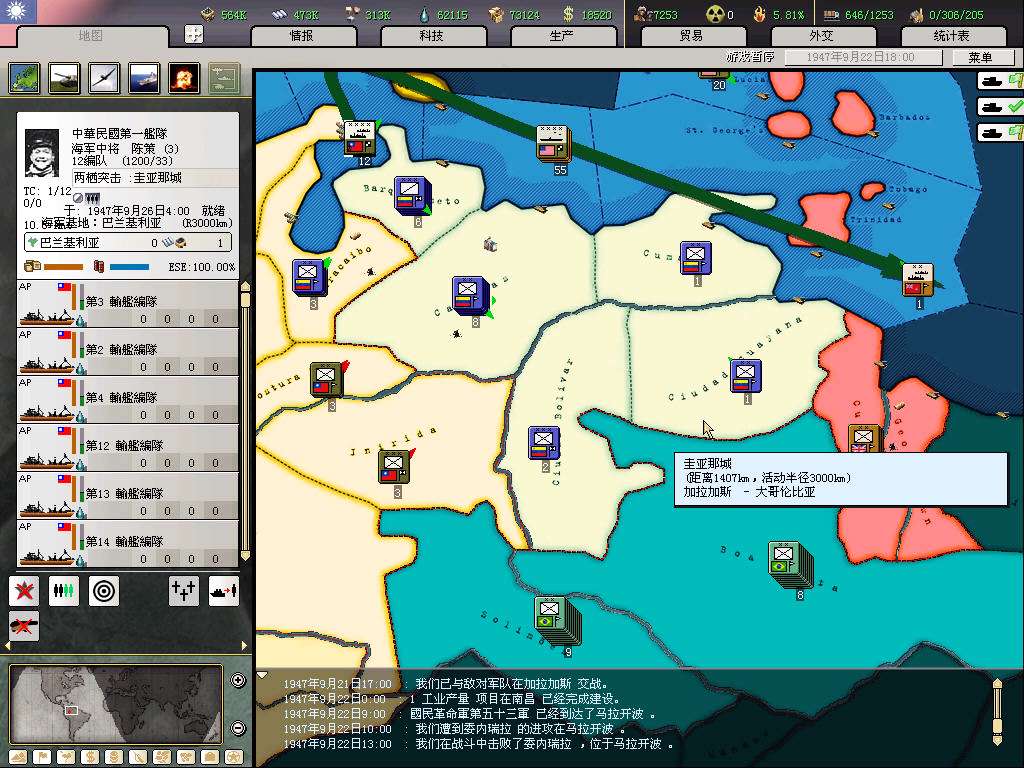The image size is (1024, 768).
Task: Select the land units tank icon
Action: tap(64, 77)
